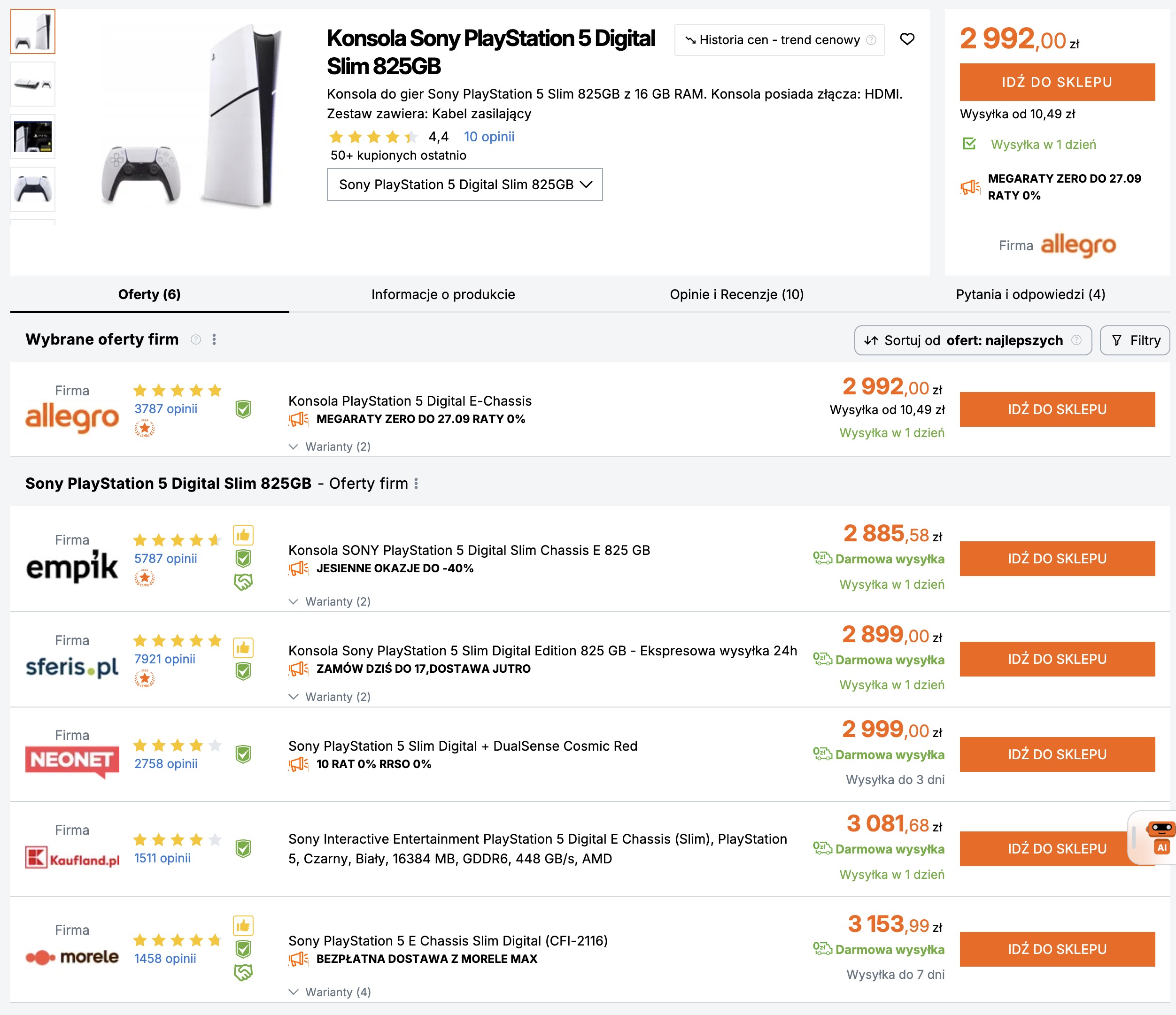
Task: Go to the sferis.pl shop via IDŹ DO SKLEPU
Action: [1057, 659]
